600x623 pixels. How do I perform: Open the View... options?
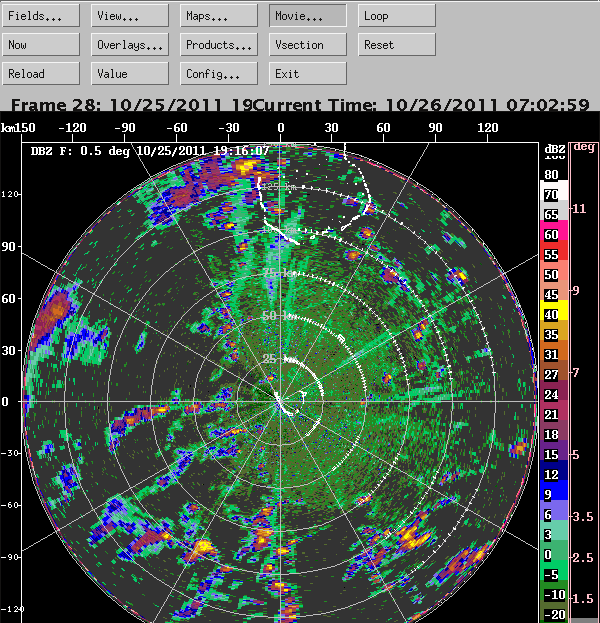click(130, 16)
